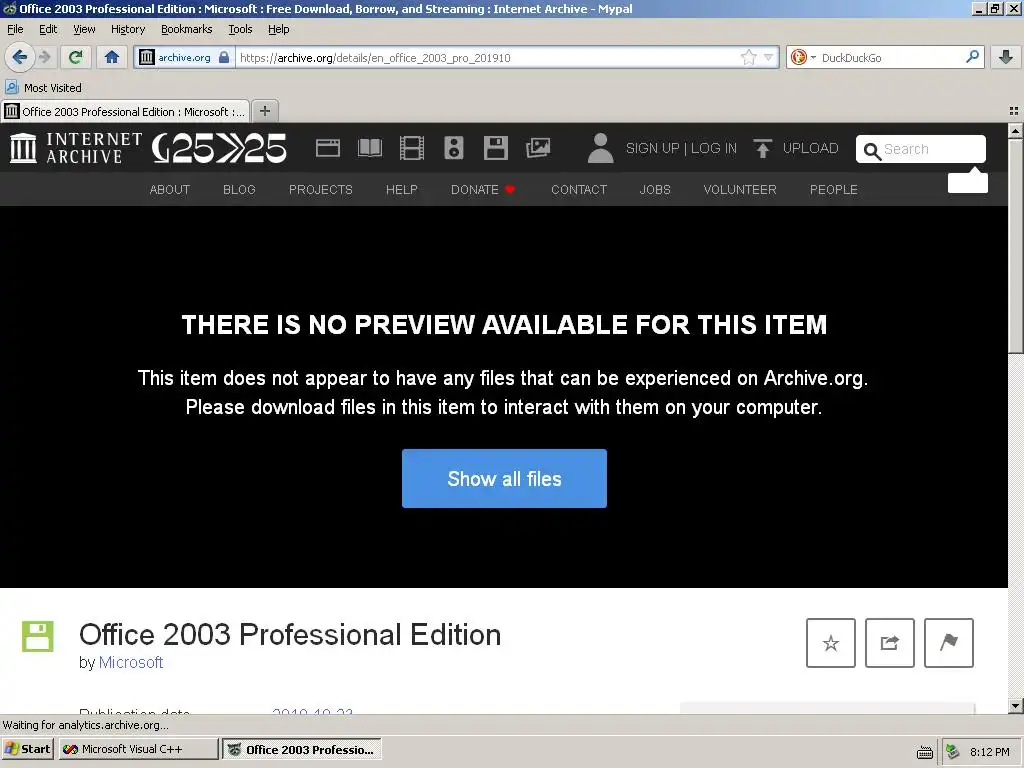Open the PEOPLE link
The image size is (1024, 768).
834,189
